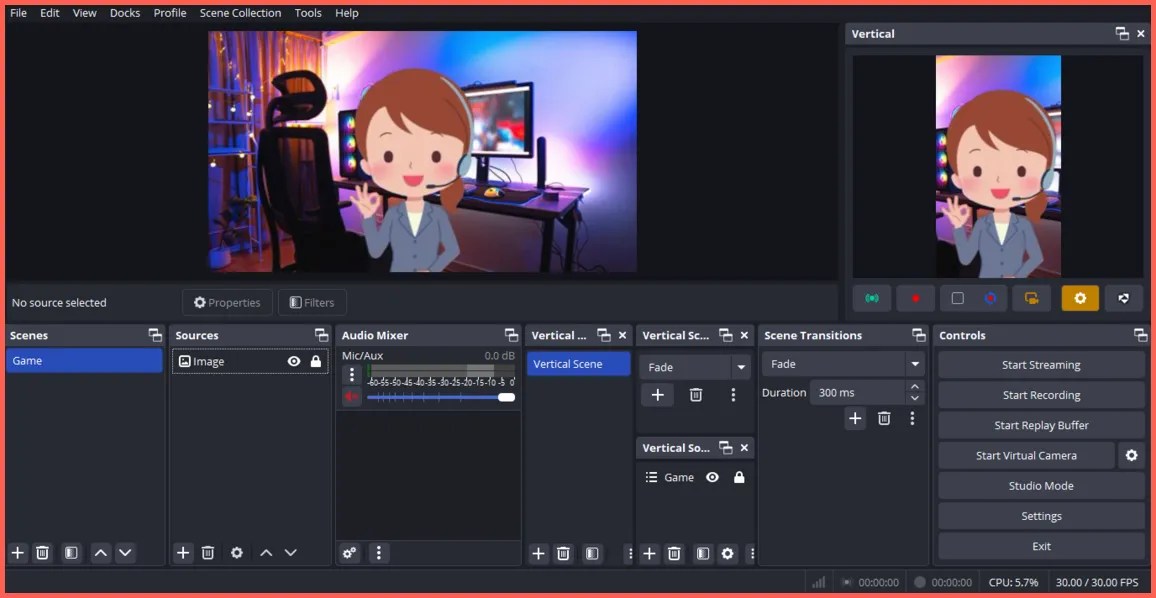Increase the transition Duration with the up arrow
The width and height of the screenshot is (1156, 598).
(x=914, y=387)
